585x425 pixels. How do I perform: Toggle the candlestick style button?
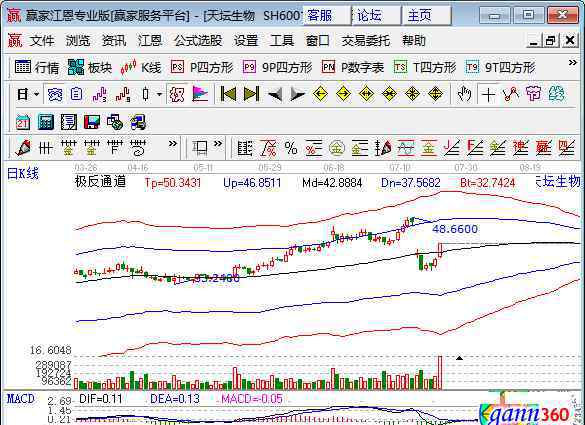tap(146, 94)
